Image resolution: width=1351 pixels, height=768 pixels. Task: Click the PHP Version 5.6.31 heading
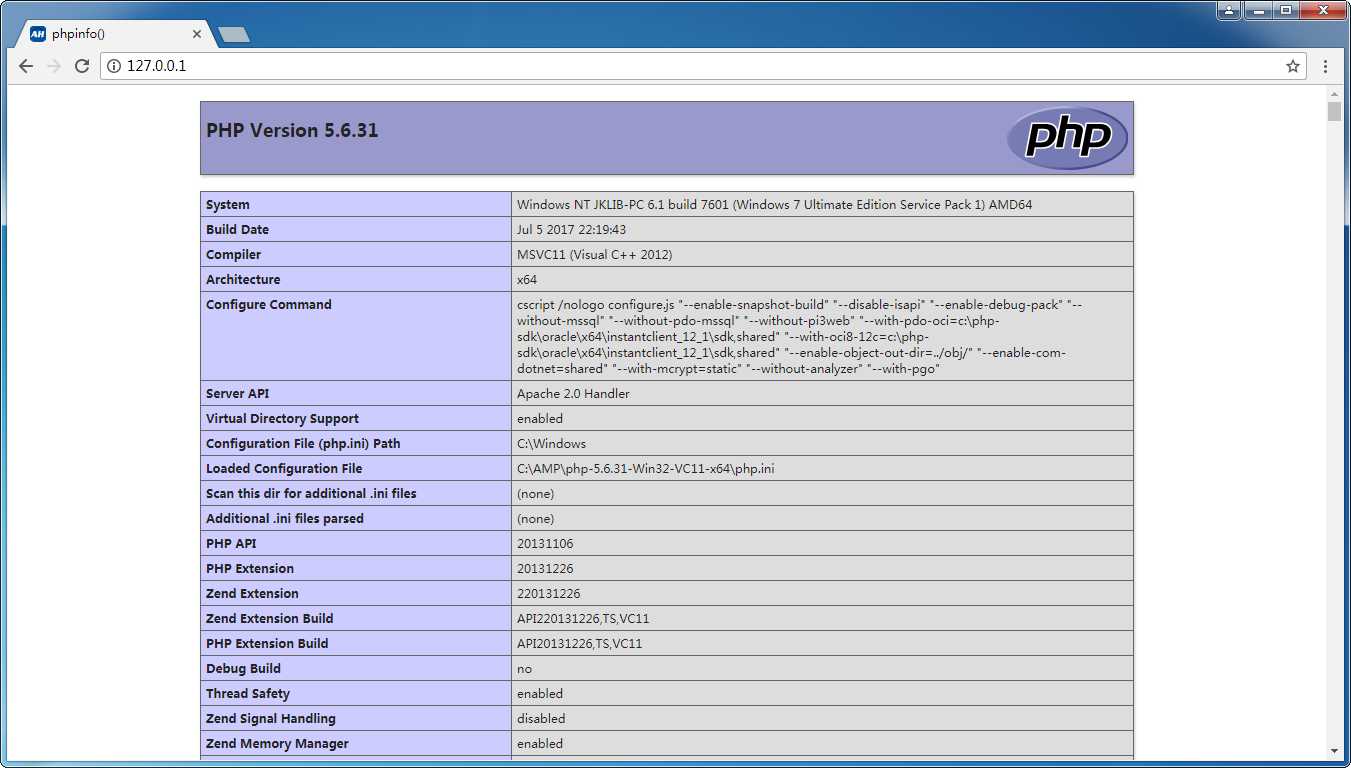click(292, 131)
